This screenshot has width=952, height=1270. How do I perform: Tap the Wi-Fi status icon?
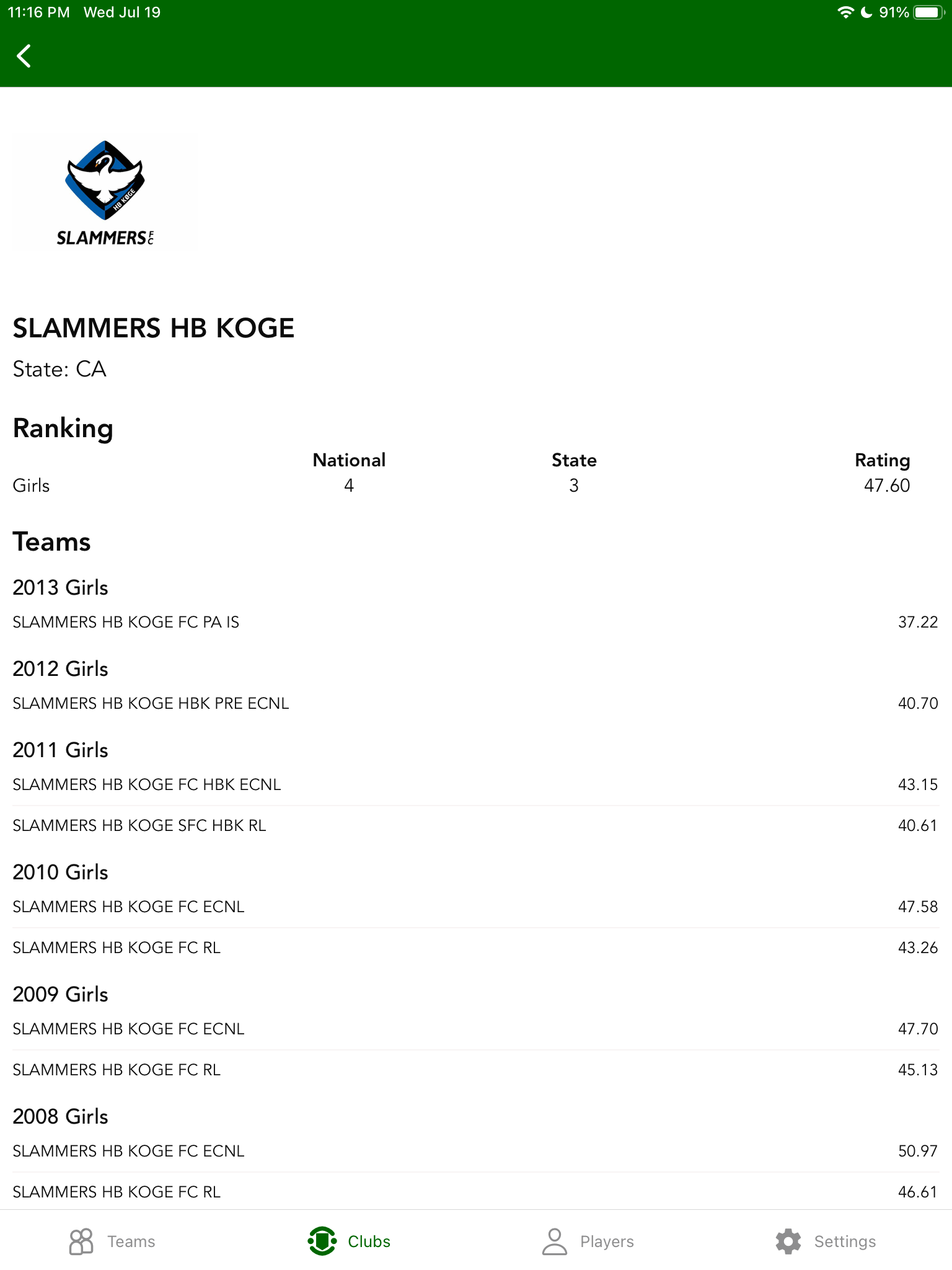[x=845, y=12]
